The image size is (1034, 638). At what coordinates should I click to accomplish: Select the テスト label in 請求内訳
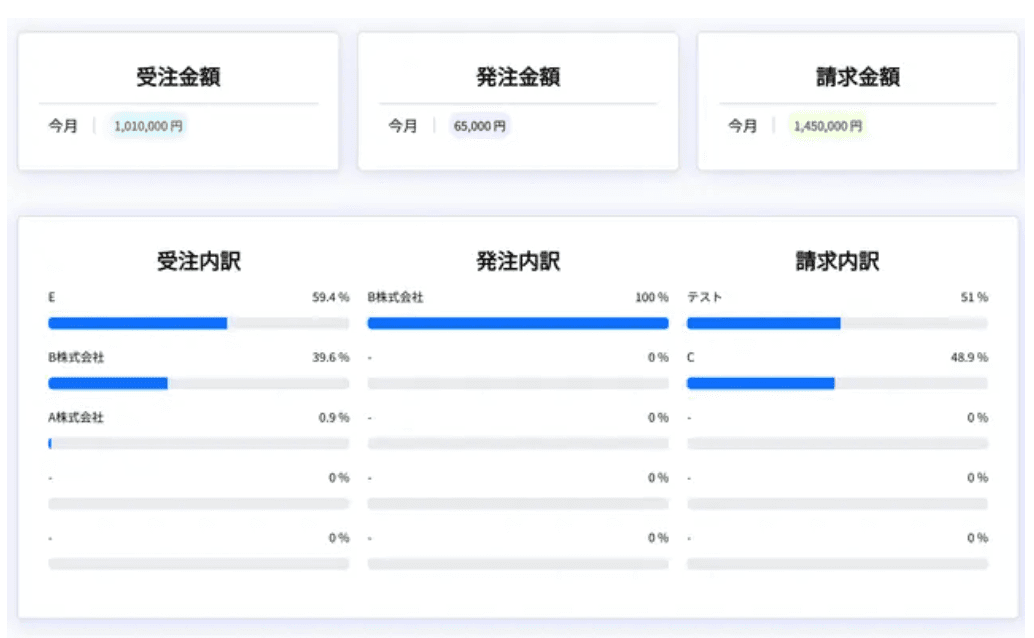tap(704, 297)
